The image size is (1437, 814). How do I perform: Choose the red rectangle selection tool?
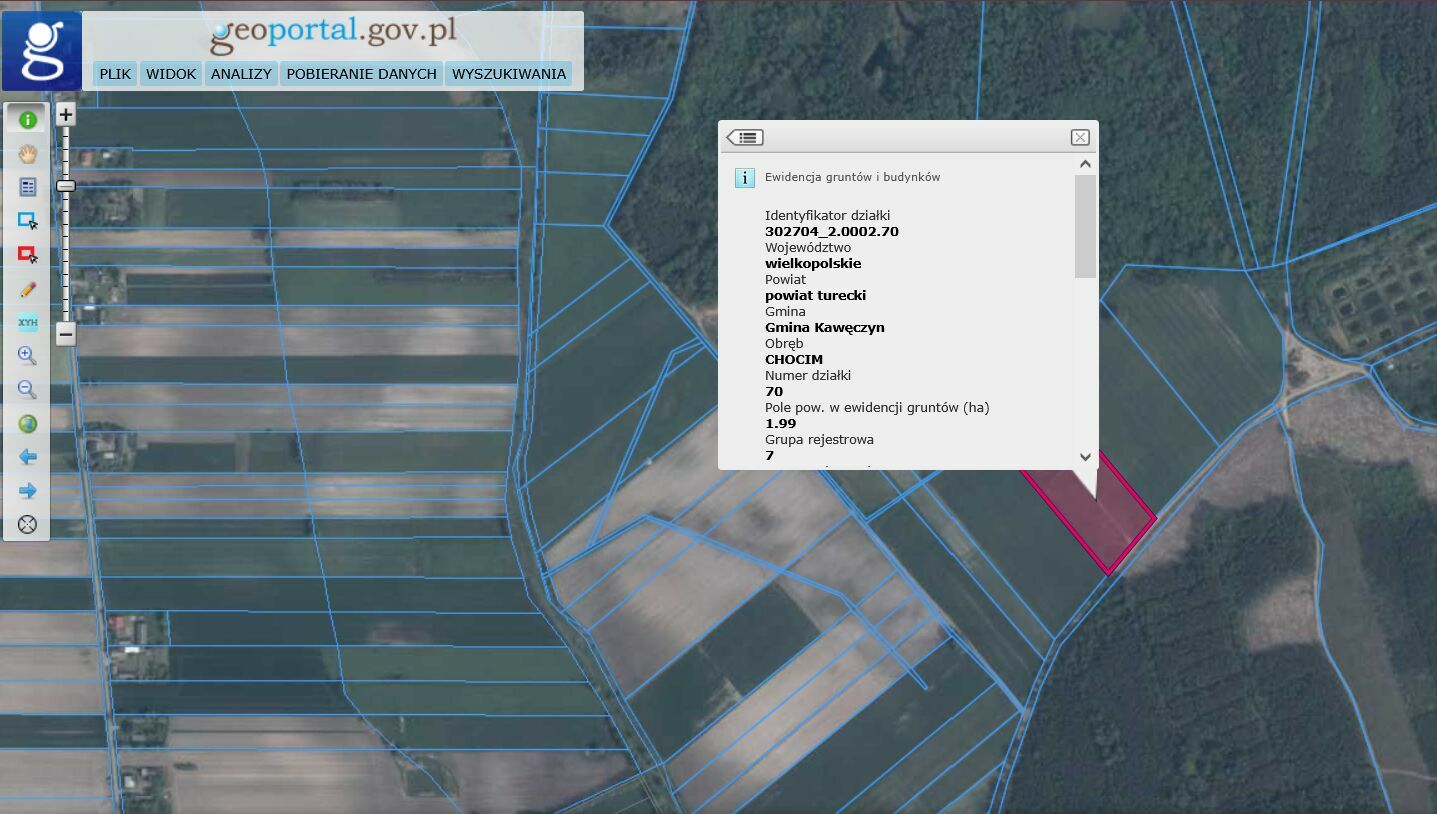pyautogui.click(x=27, y=255)
